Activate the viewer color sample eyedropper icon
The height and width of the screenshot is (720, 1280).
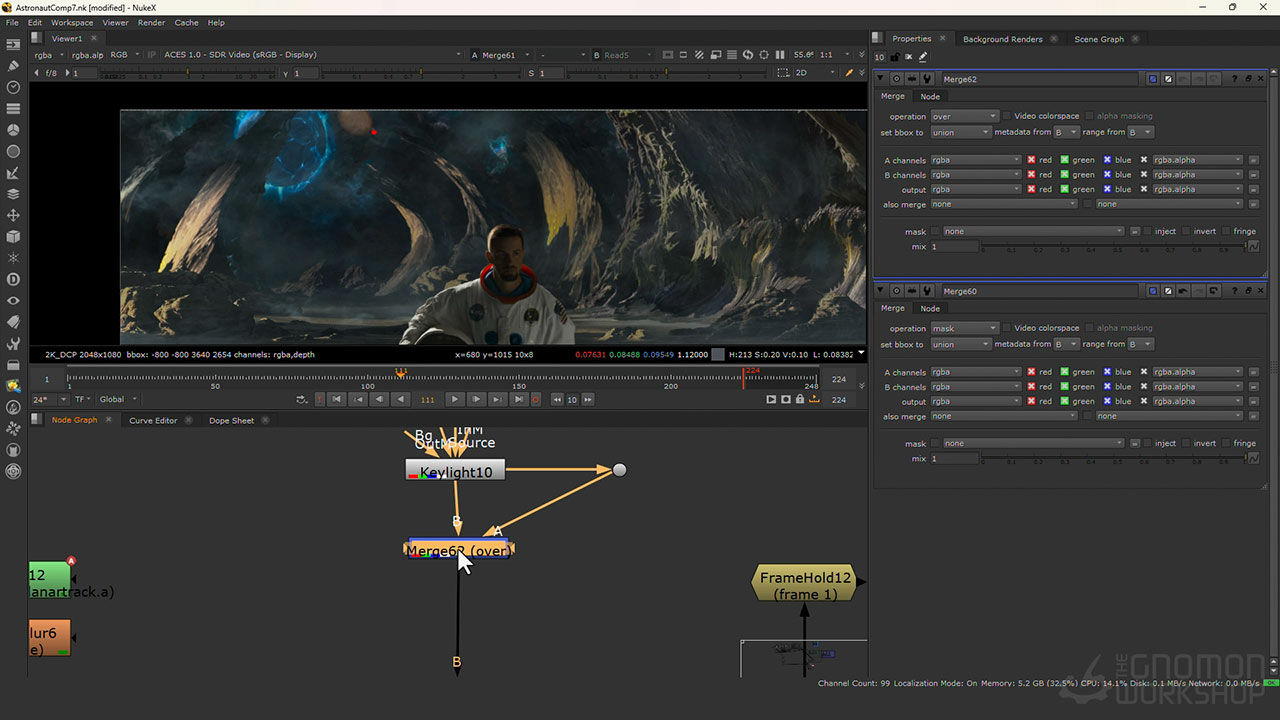(850, 72)
